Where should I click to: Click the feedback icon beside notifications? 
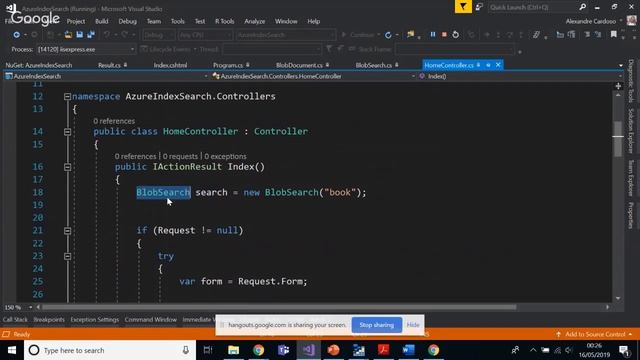(x=479, y=7)
